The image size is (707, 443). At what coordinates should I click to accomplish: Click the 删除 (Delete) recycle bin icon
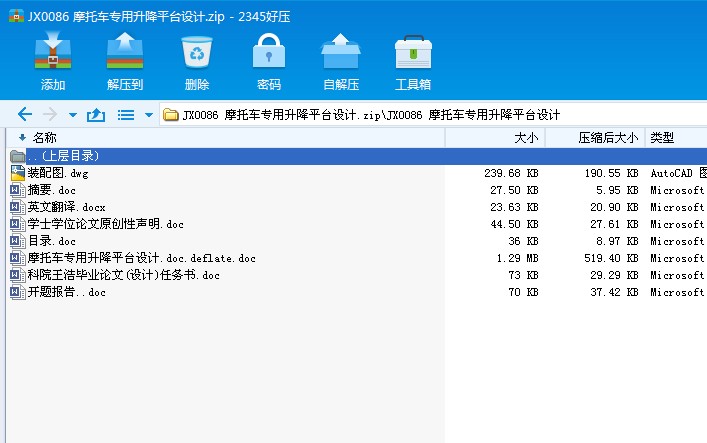(x=197, y=52)
